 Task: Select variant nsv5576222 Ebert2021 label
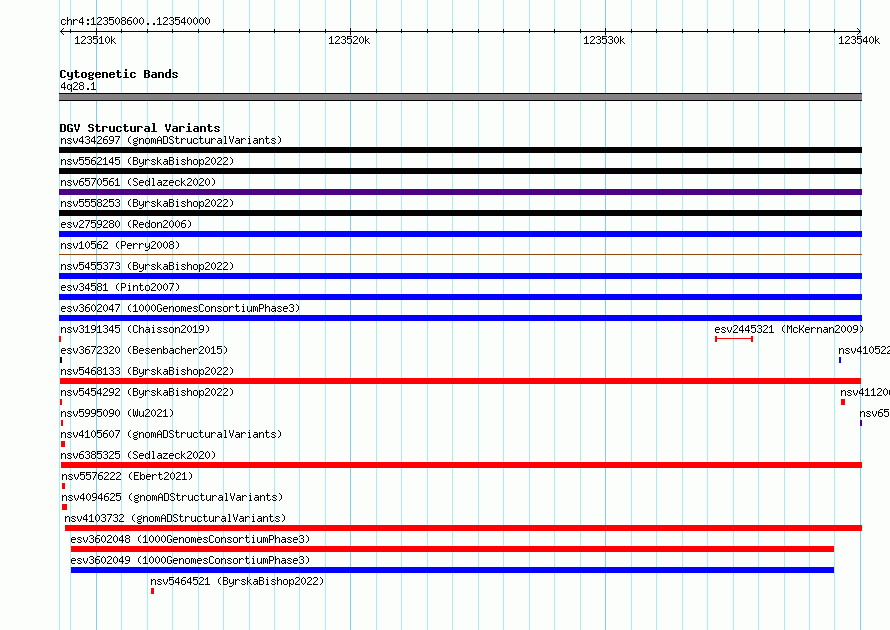click(127, 476)
